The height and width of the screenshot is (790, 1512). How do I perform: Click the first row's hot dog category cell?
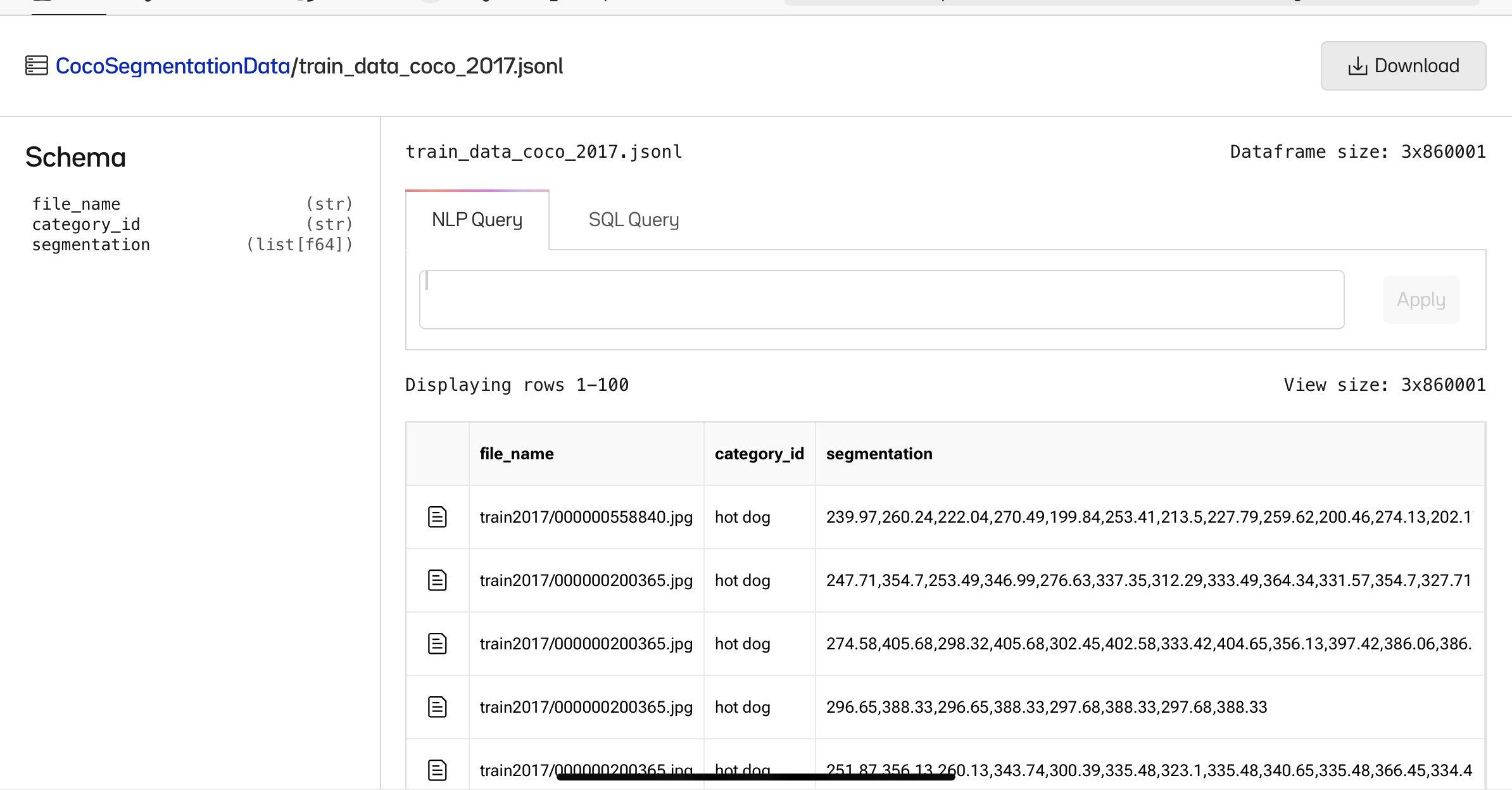click(742, 517)
